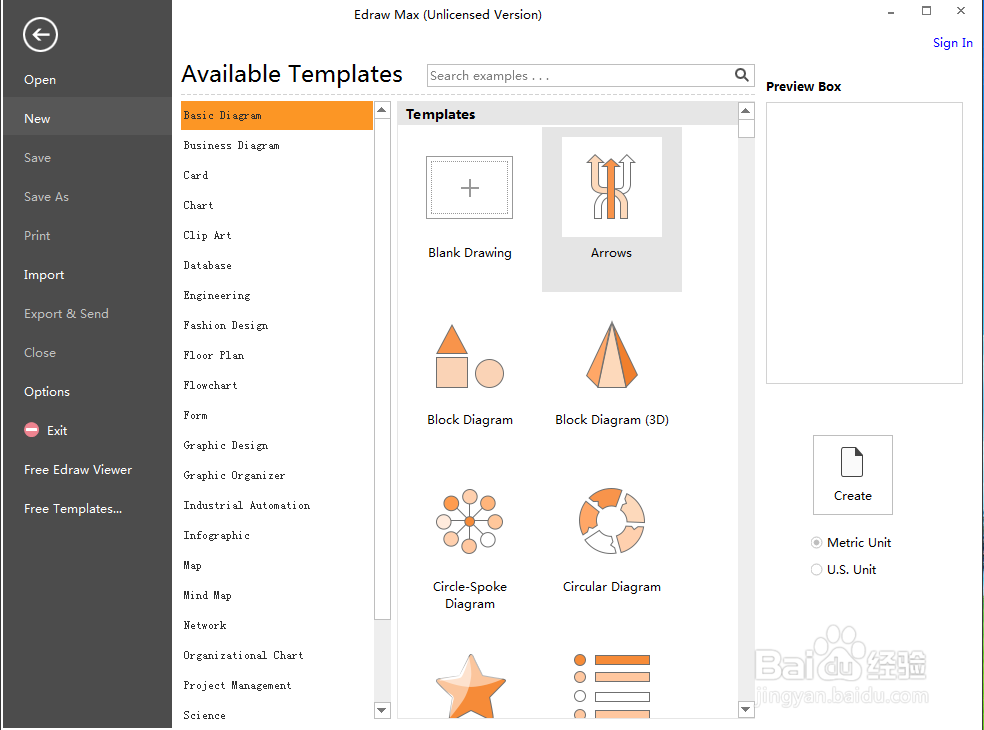Click Print in the sidebar menu

pyautogui.click(x=37, y=235)
